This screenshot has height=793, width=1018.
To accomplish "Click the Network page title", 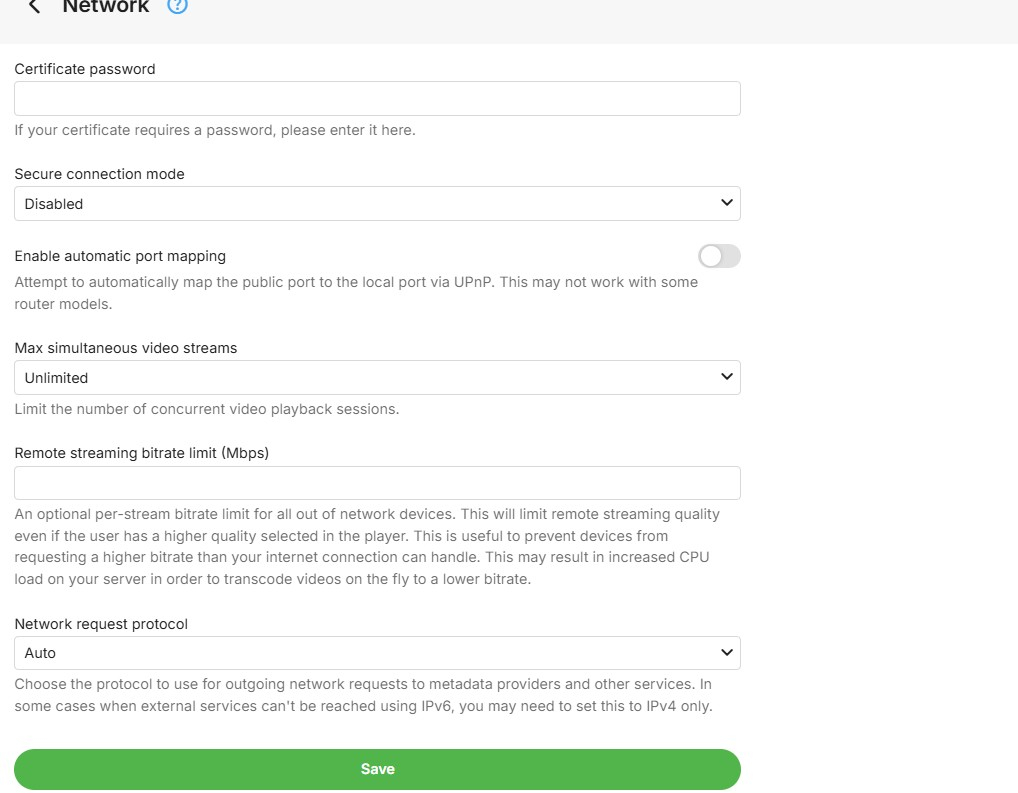I will pyautogui.click(x=106, y=7).
